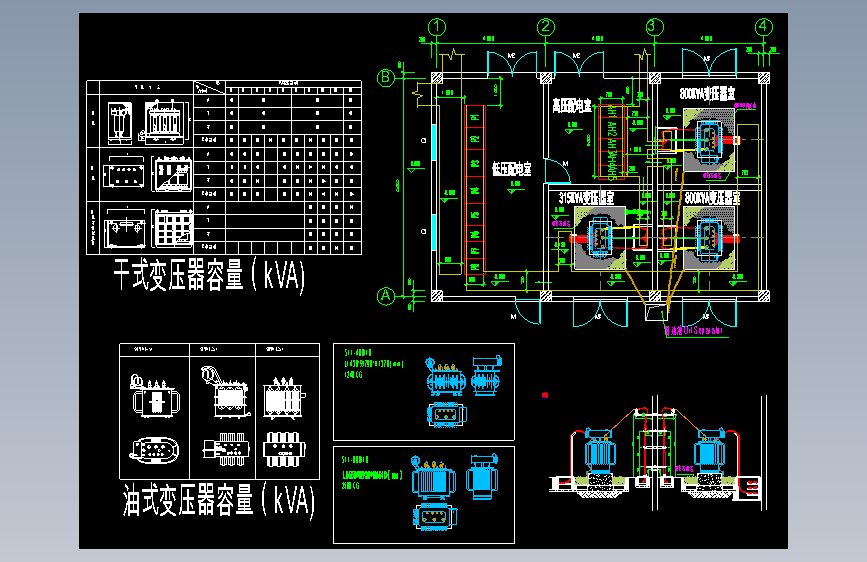Screen dimensions: 867x562
Task: Select low-voltage panel cell P8
Action: coord(475,267)
